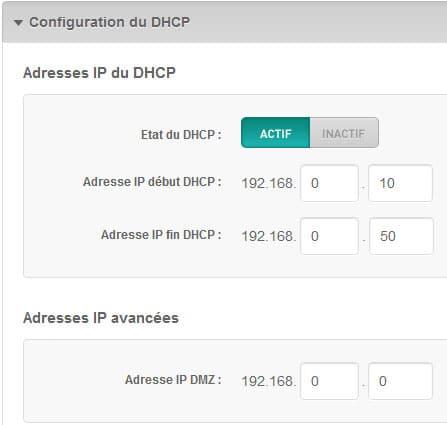Edit last octet field showing 10
Viewport: 447px width, 425px height.
click(x=400, y=183)
